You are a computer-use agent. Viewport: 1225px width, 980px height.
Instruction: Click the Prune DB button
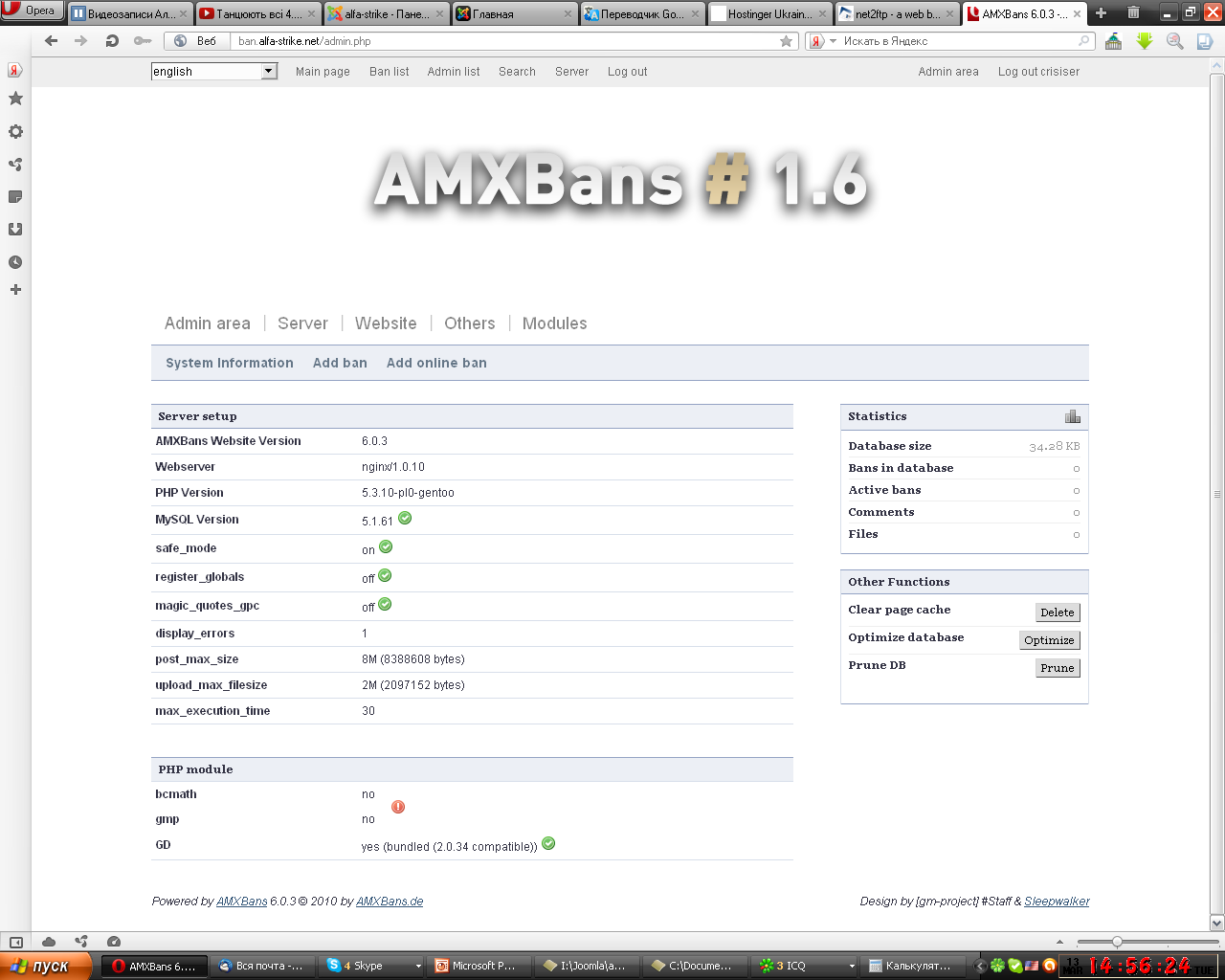click(x=1058, y=668)
